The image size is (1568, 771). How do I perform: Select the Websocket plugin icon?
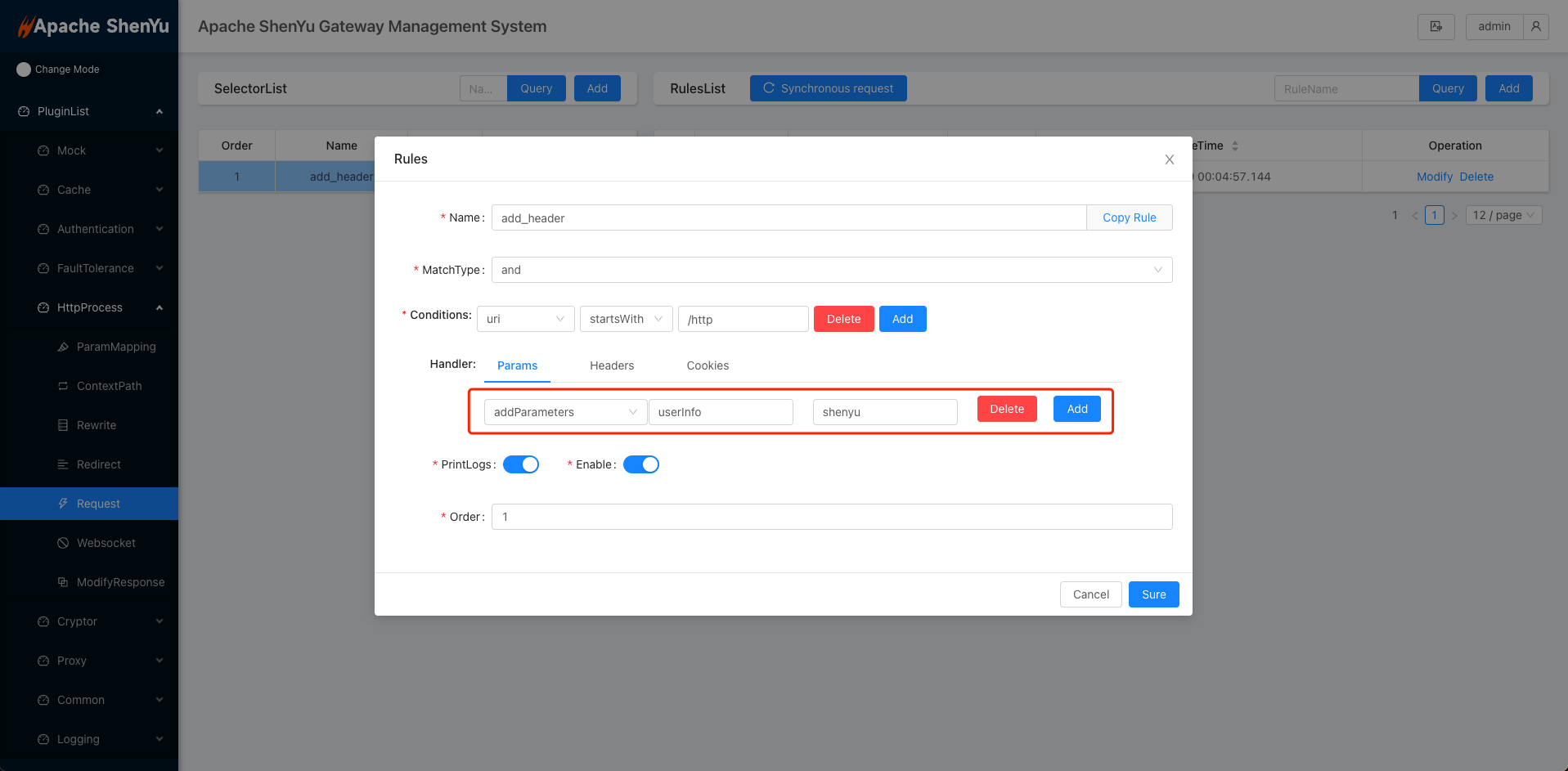62,543
